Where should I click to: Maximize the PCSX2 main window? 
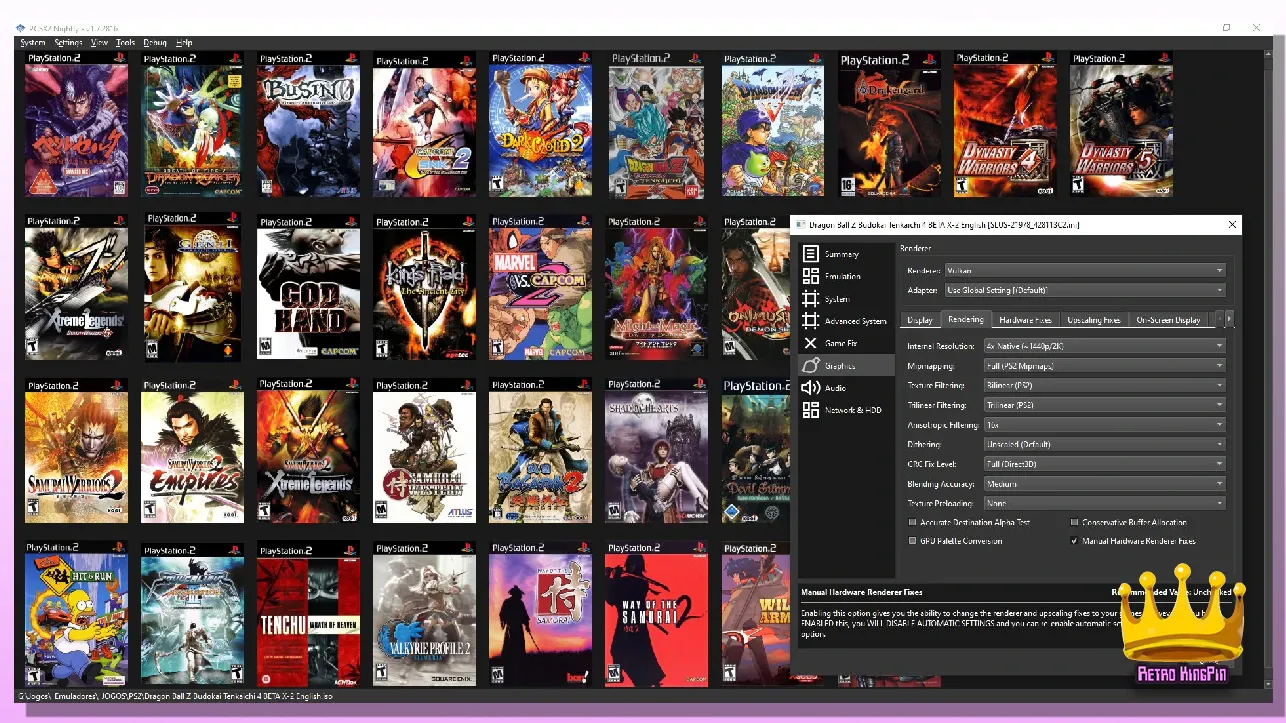coord(1227,27)
